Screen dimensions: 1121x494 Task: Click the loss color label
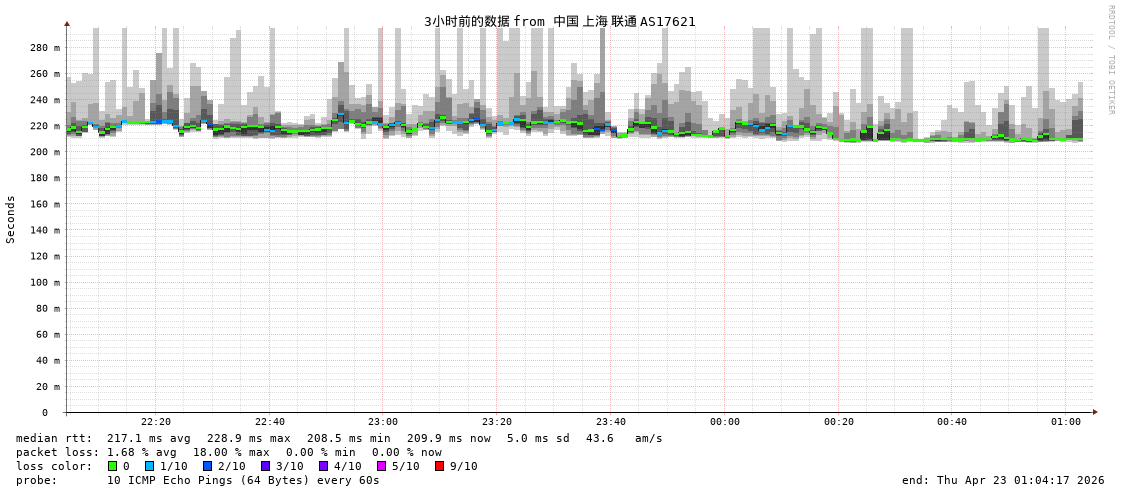click(54, 466)
